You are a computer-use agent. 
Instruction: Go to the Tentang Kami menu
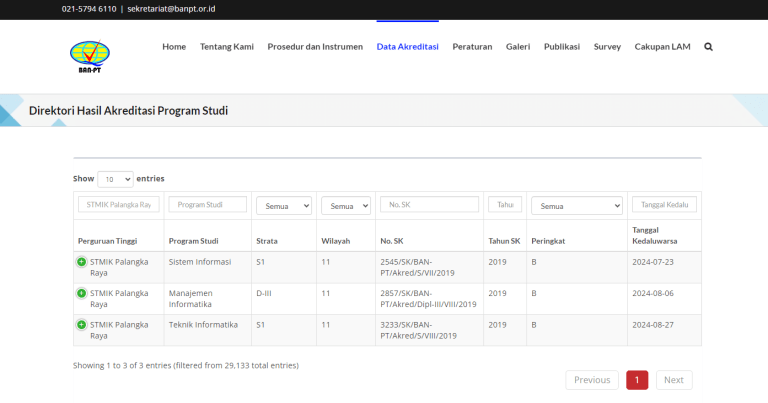coord(226,47)
